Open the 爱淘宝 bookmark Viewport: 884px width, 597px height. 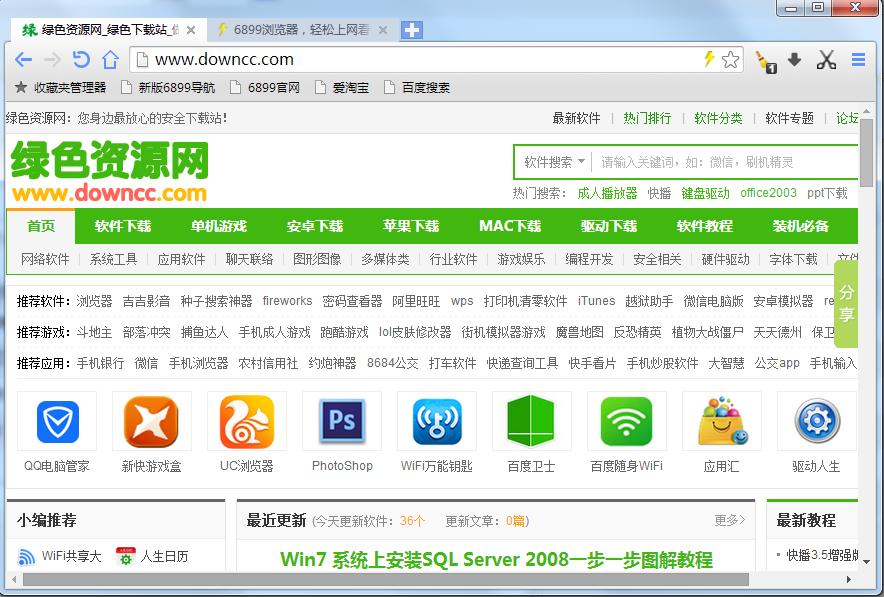(x=342, y=87)
